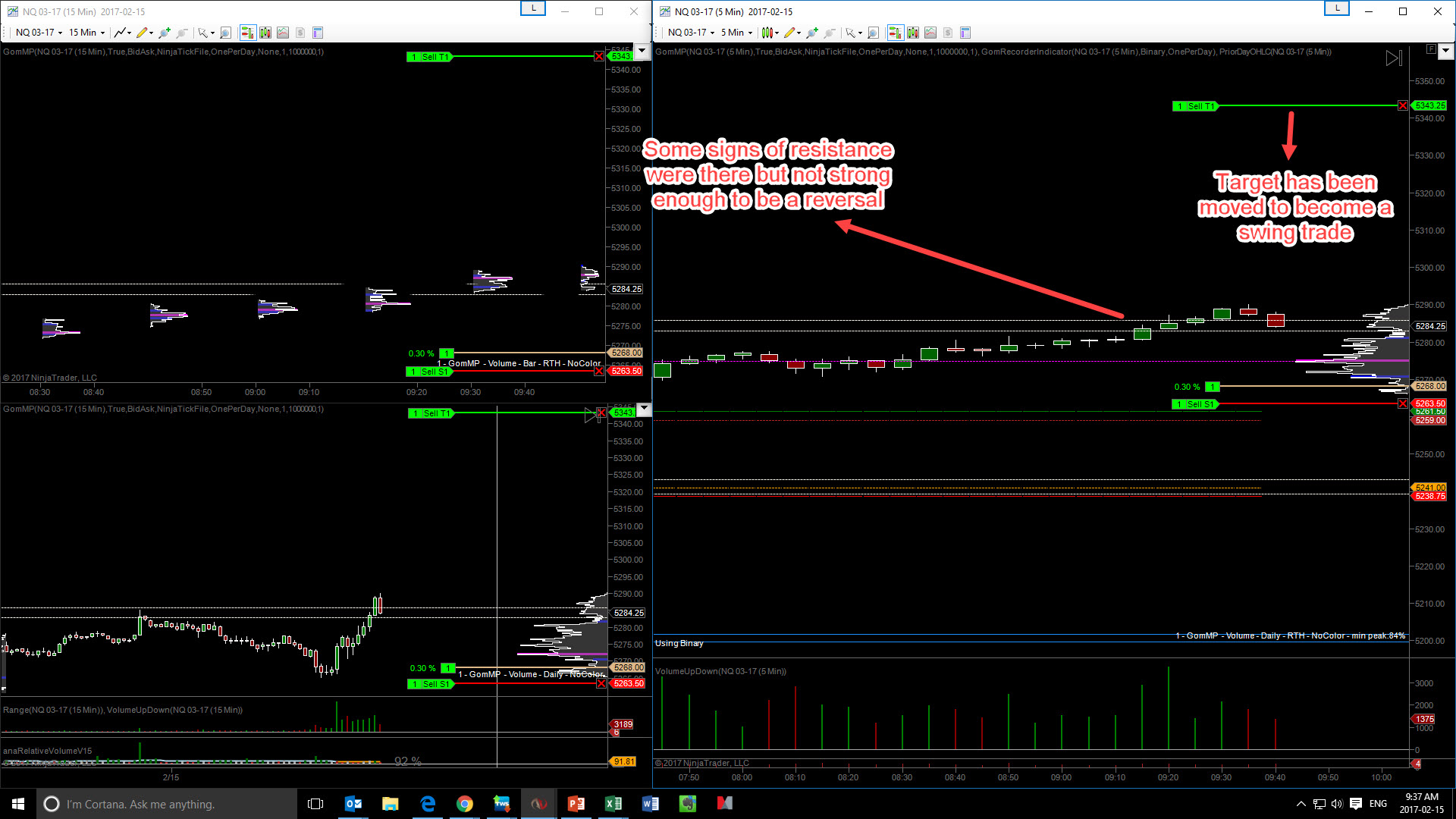Open drawing tools pencil in 5 Min window

[x=789, y=33]
